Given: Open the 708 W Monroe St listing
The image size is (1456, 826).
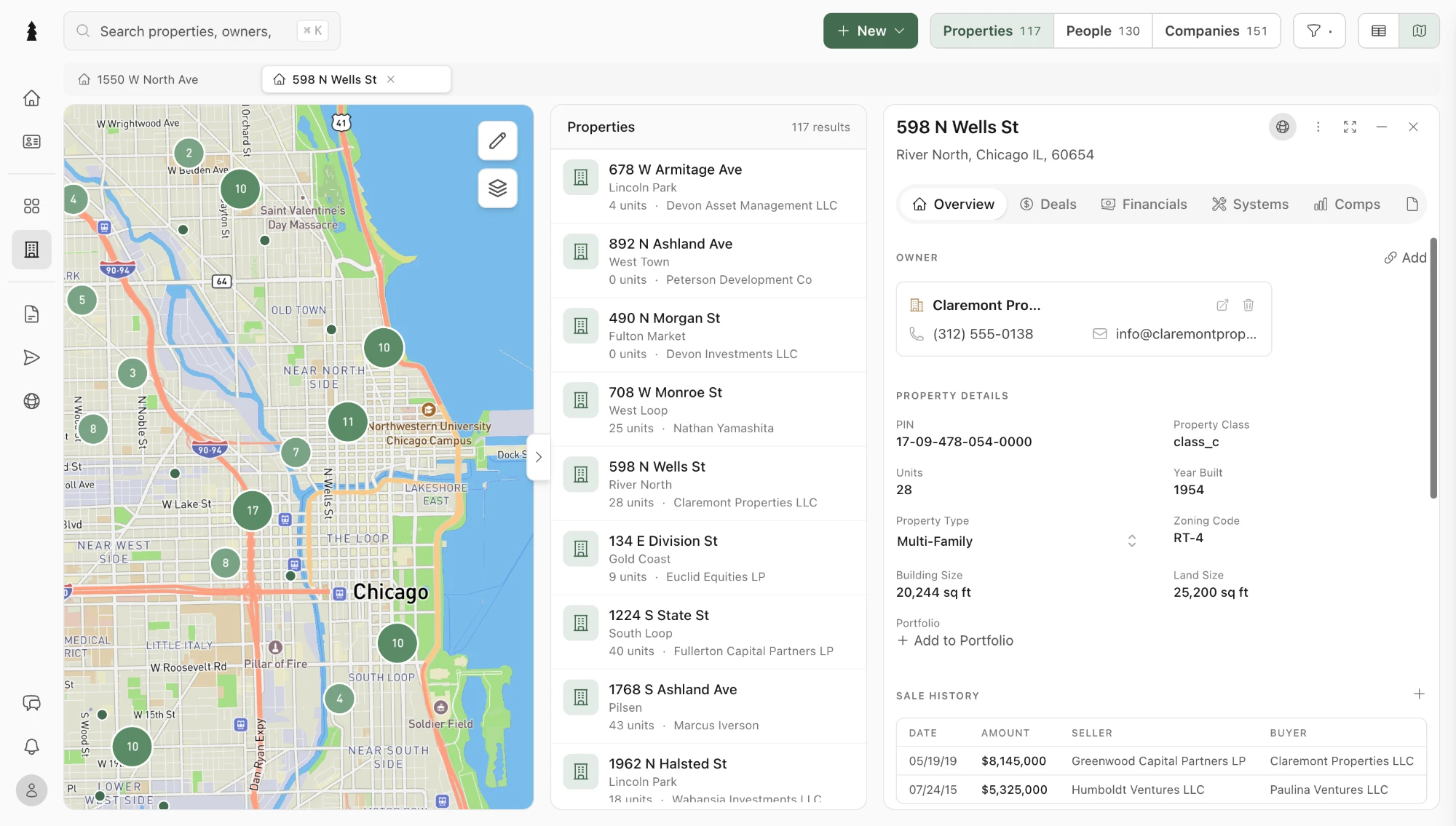Looking at the screenshot, I should pyautogui.click(x=708, y=410).
